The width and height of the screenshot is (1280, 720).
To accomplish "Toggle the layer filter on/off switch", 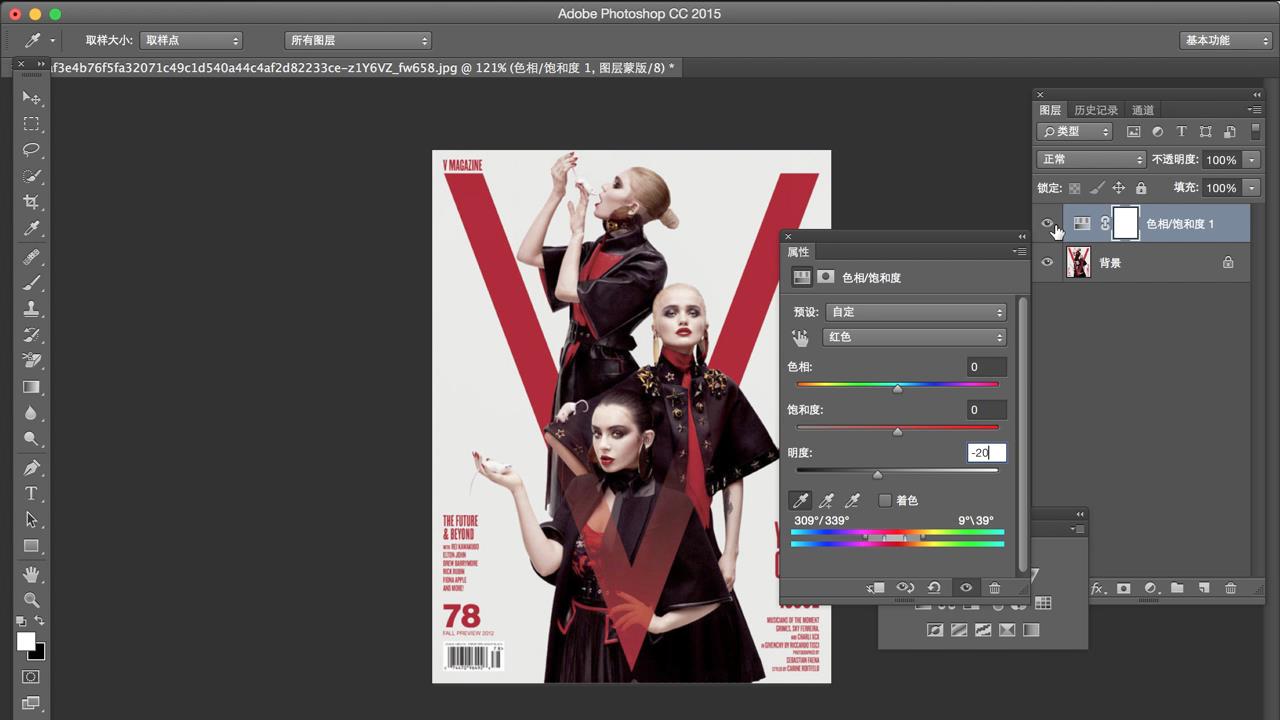I will click(1256, 131).
